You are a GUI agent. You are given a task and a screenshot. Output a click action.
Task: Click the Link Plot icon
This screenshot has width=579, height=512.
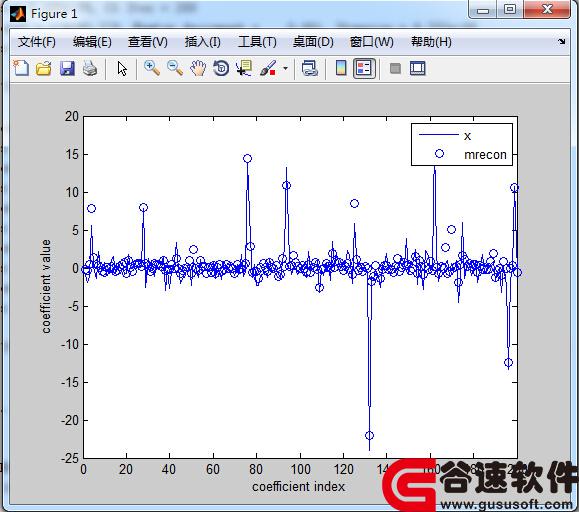pos(309,69)
